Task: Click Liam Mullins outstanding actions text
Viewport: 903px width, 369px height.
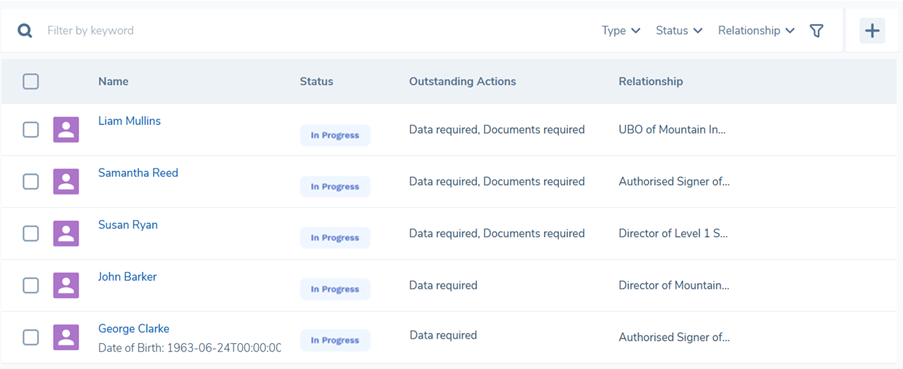Action: 497,130
